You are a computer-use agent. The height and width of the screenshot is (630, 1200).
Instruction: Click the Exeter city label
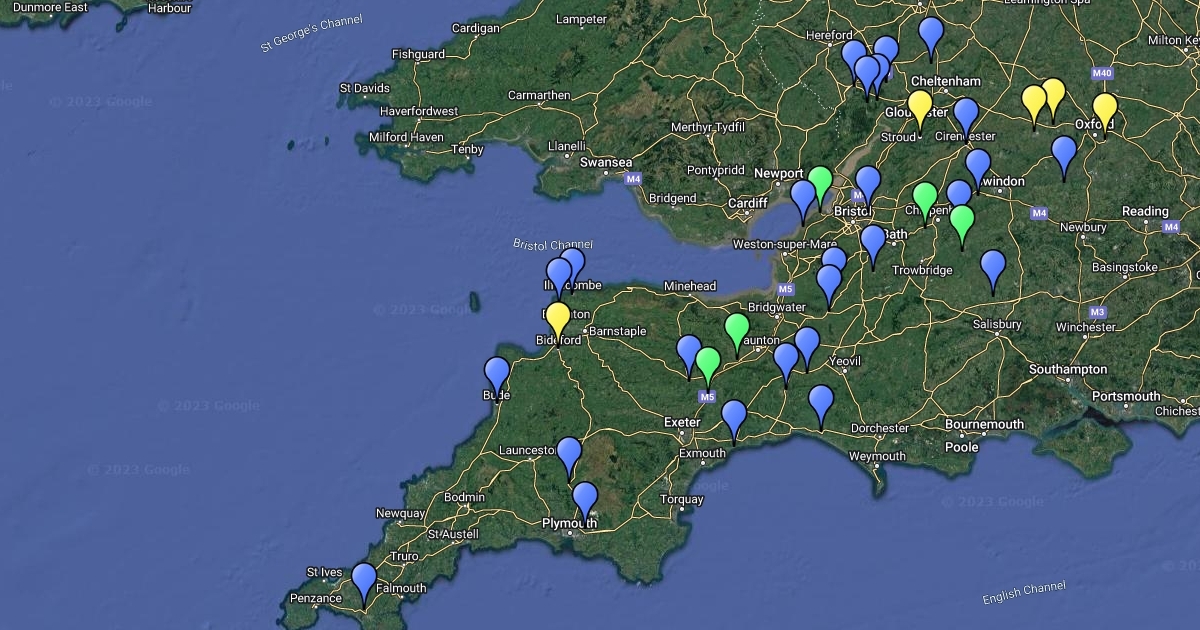click(x=682, y=422)
